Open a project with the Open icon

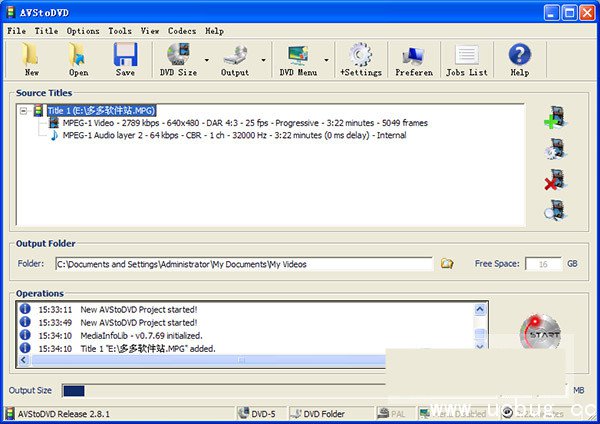(x=78, y=59)
